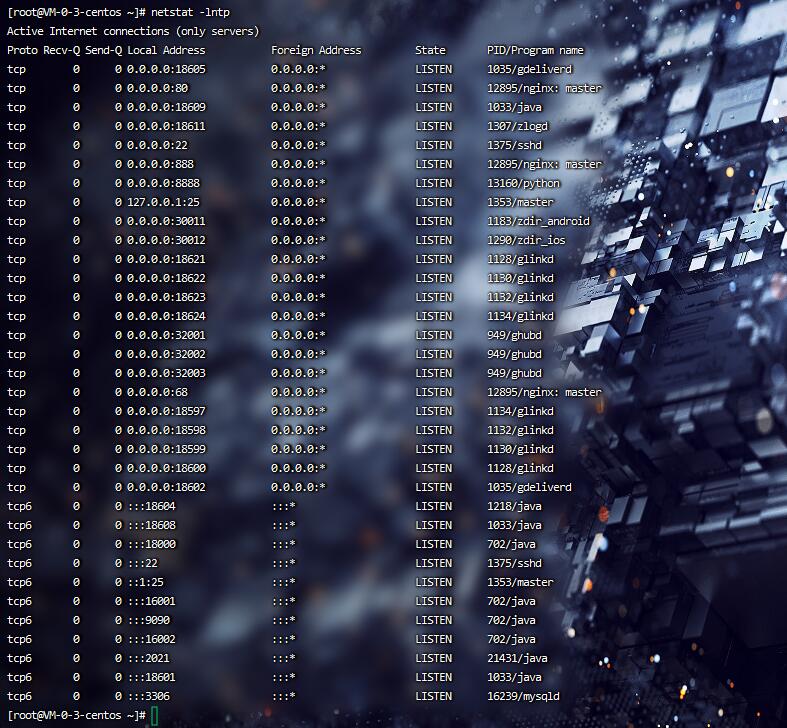Click the :::3306 local address
The height and width of the screenshot is (728, 787).
coord(151,696)
